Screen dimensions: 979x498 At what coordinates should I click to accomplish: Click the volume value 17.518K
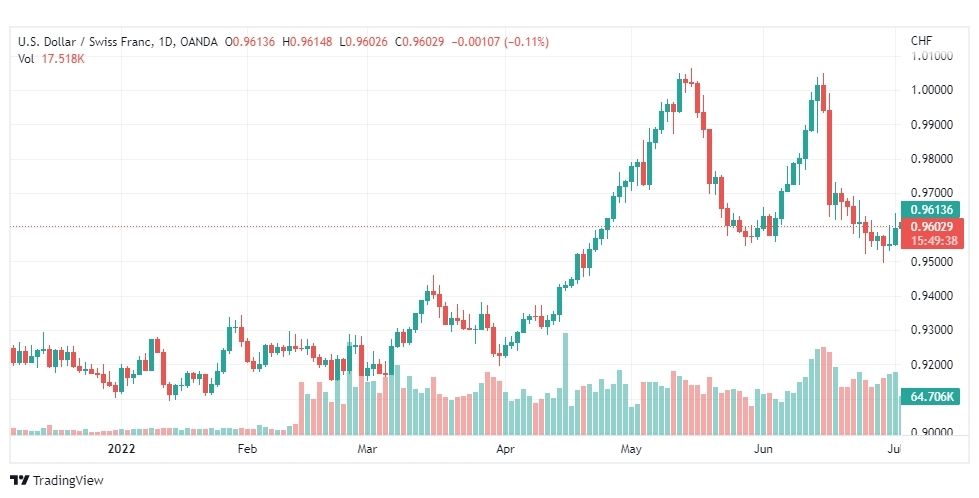(x=63, y=59)
